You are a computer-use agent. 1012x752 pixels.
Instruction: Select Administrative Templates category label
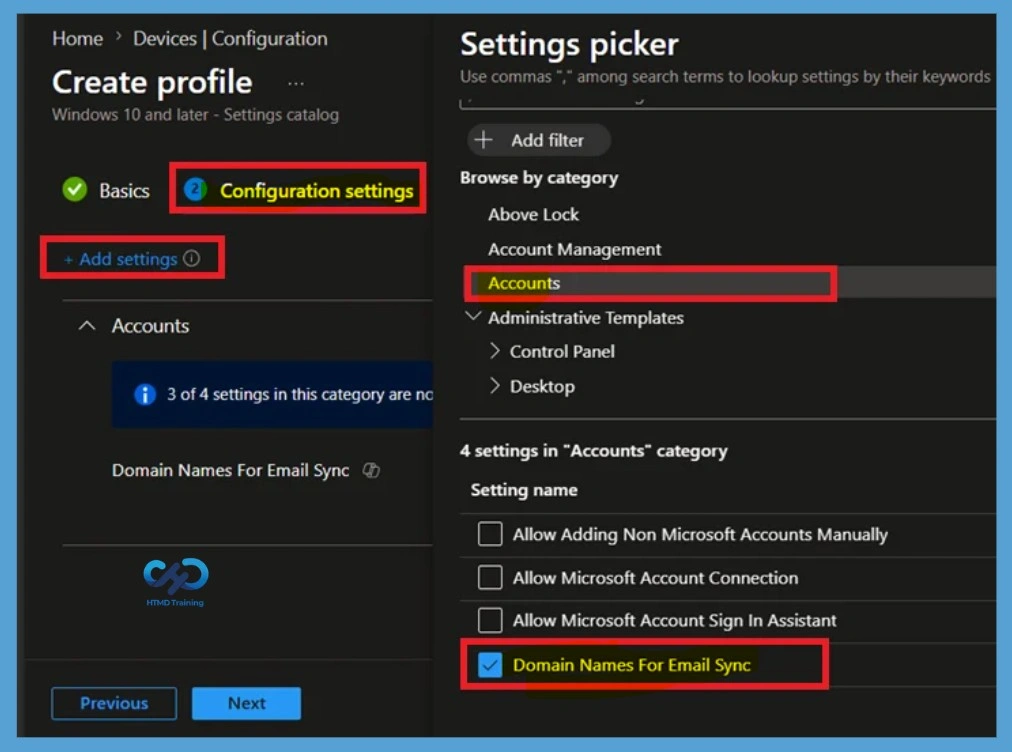pyautogui.click(x=585, y=318)
